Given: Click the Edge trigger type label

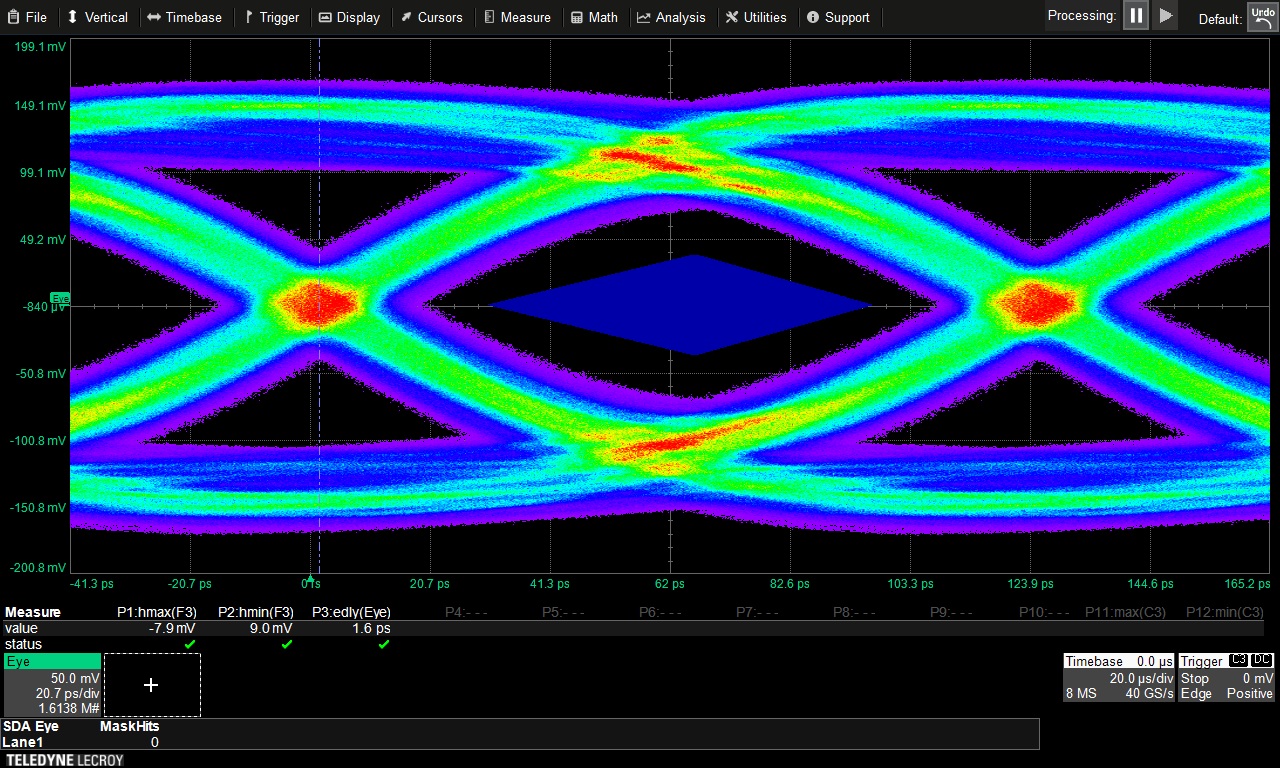Looking at the screenshot, I should pyautogui.click(x=1196, y=693).
